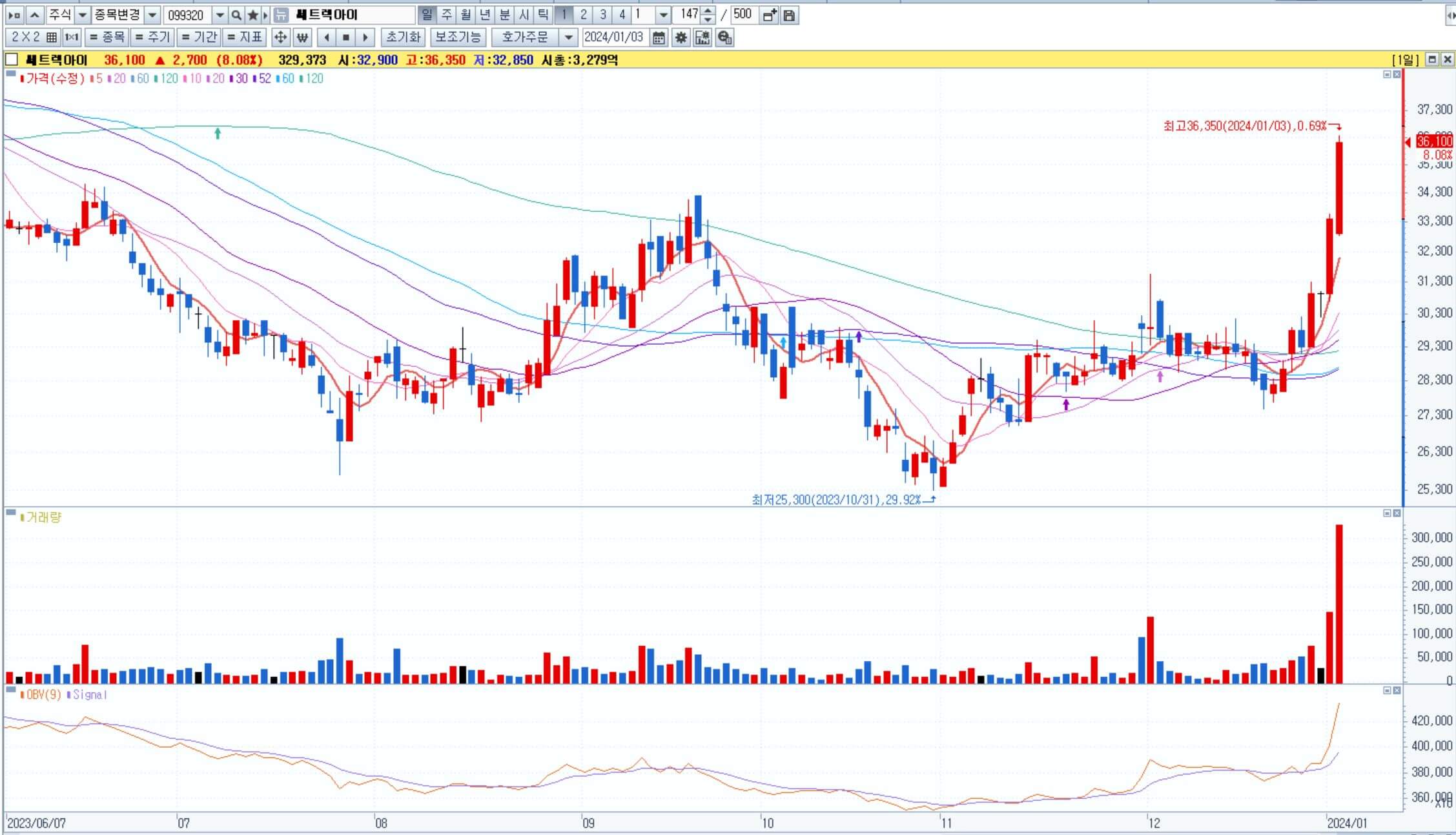Toggle the = 종목 sync button
Viewport: 1456px width, 835px height.
coord(107,37)
